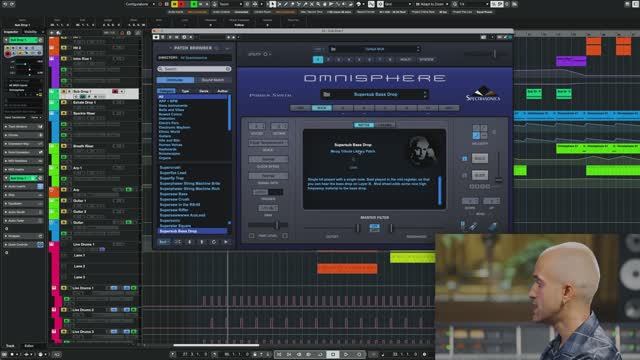
Task: Adjust the master filter Cutoff slider
Action: pos(358,228)
